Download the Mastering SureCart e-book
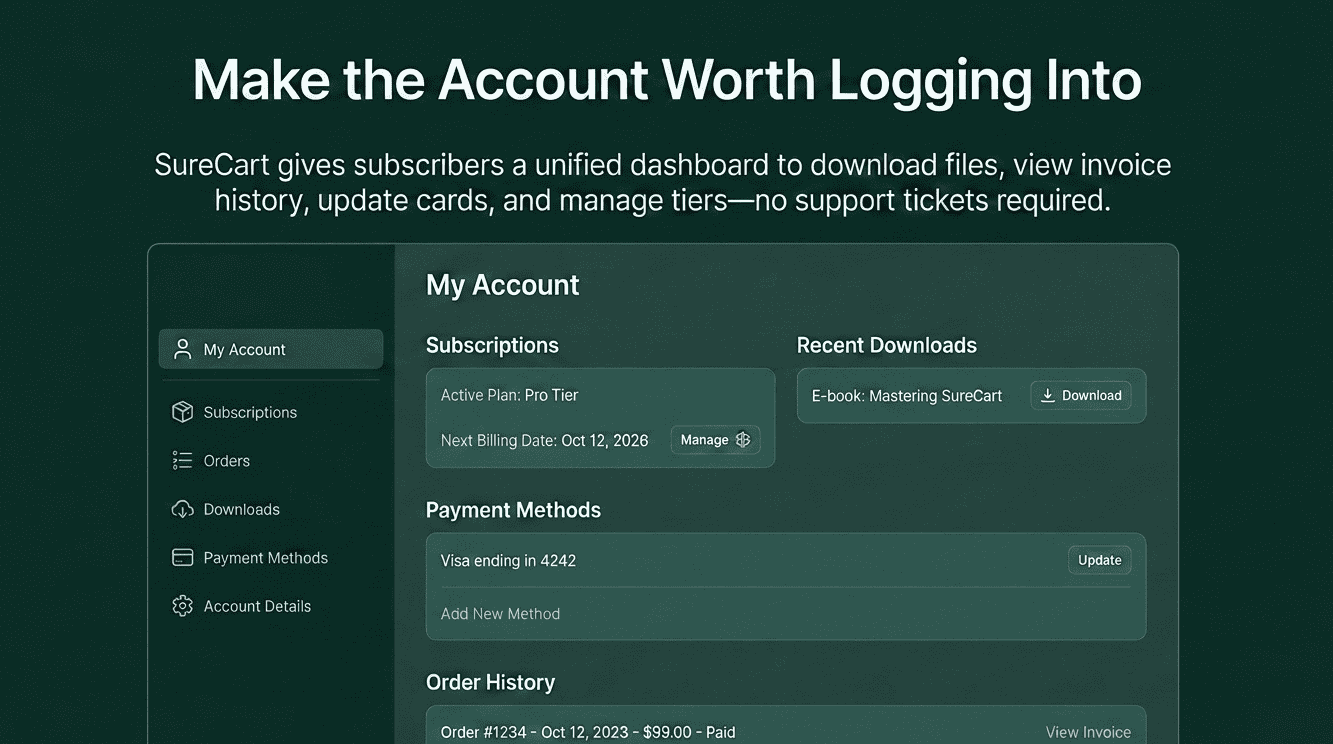1333x744 pixels. coord(1081,395)
